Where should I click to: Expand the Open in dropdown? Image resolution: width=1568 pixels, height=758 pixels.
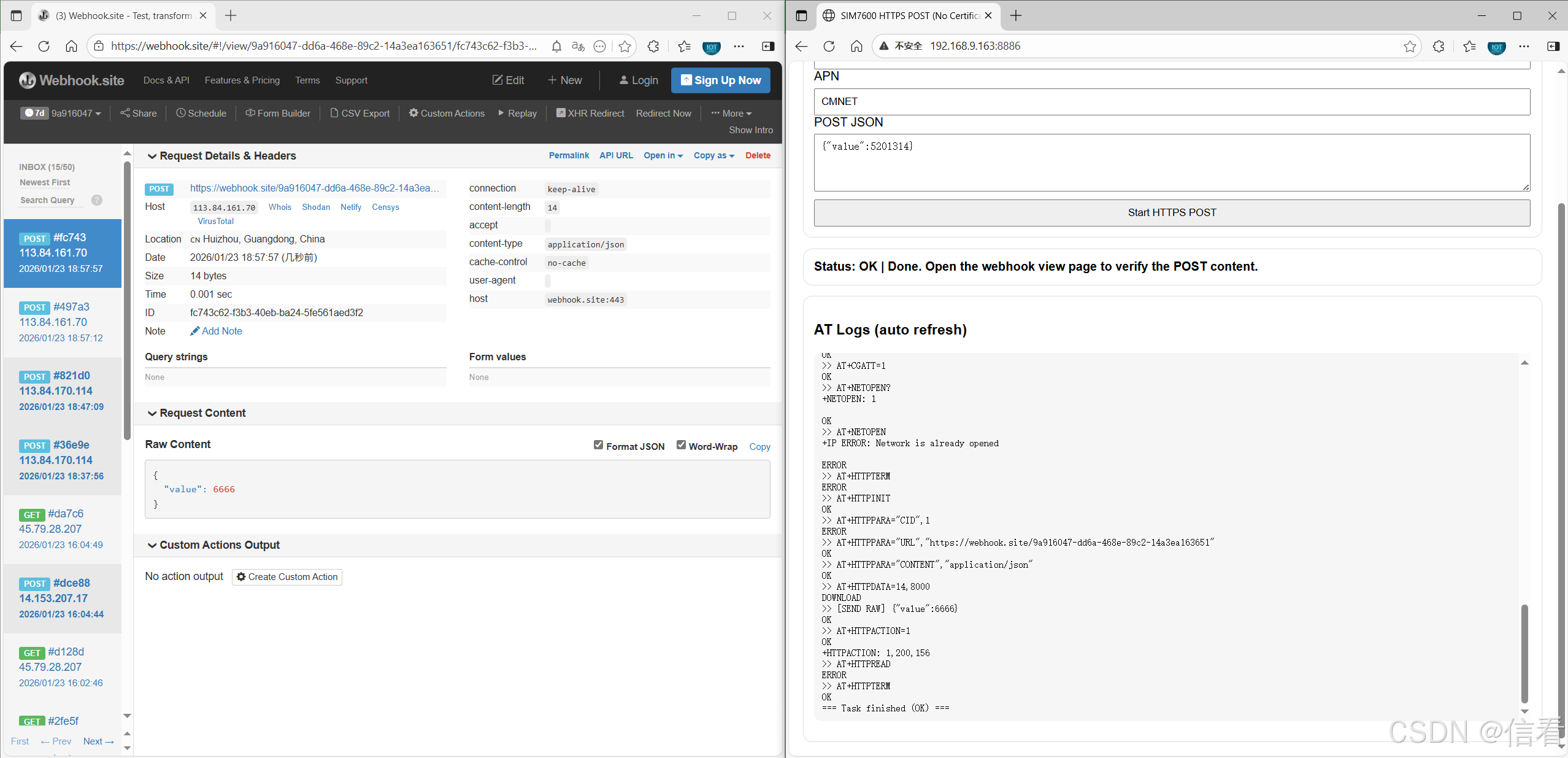tap(663, 155)
